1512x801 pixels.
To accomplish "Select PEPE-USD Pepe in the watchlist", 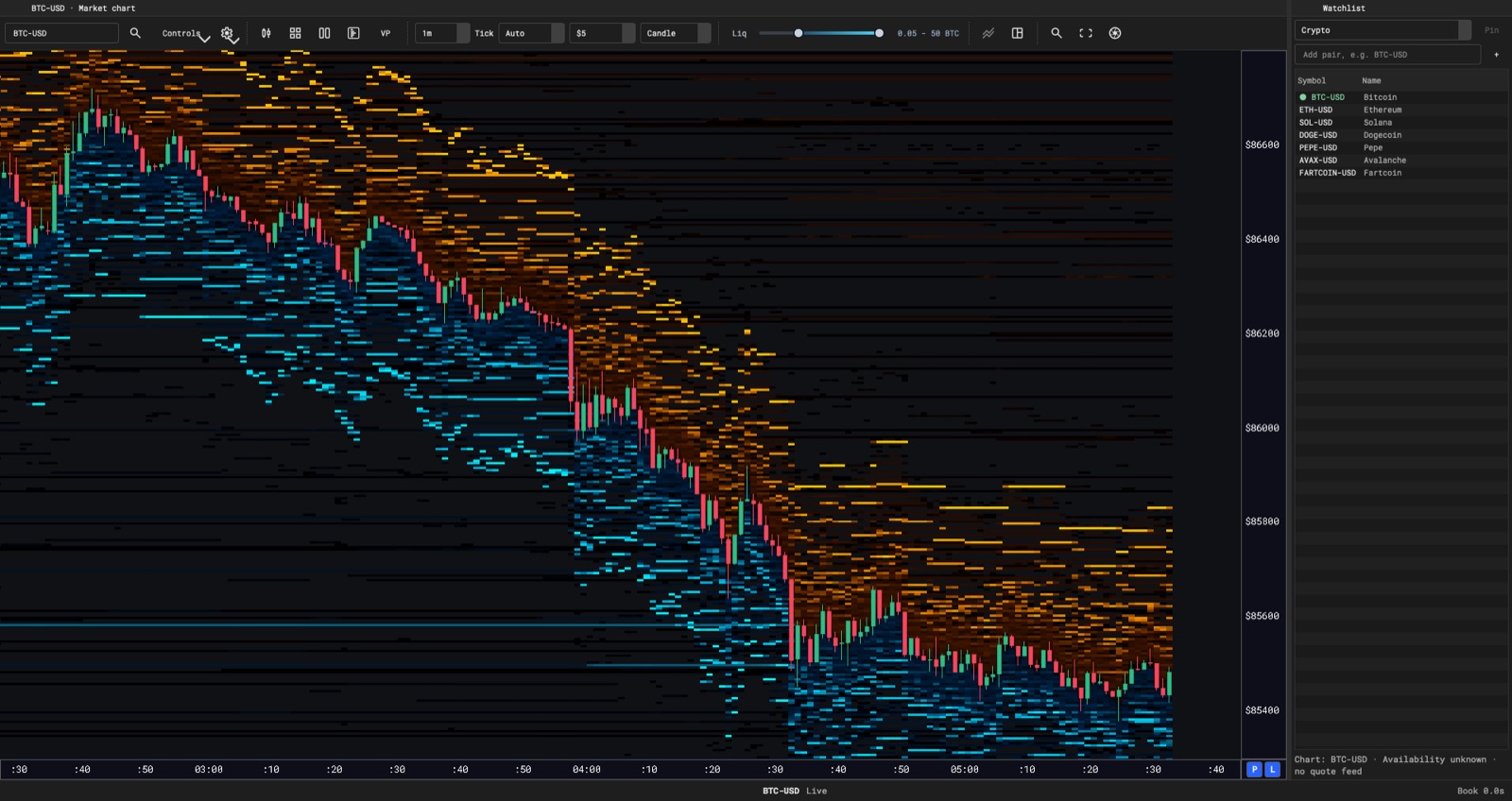I will (1400, 147).
